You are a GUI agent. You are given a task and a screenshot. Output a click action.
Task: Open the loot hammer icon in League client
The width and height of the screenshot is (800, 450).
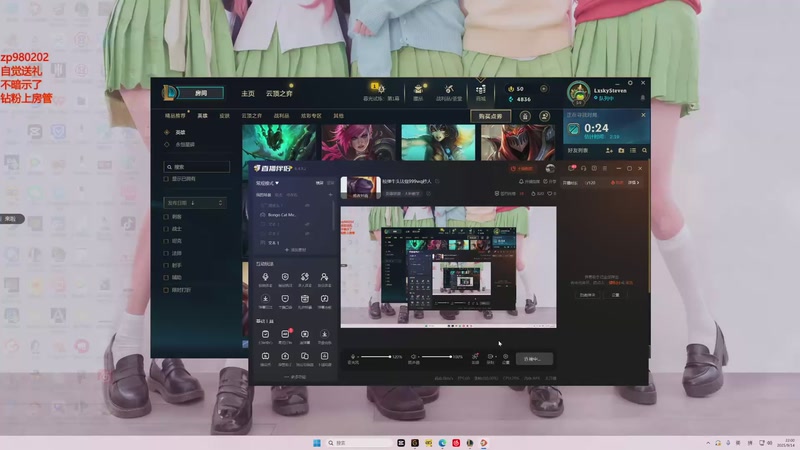448,89
